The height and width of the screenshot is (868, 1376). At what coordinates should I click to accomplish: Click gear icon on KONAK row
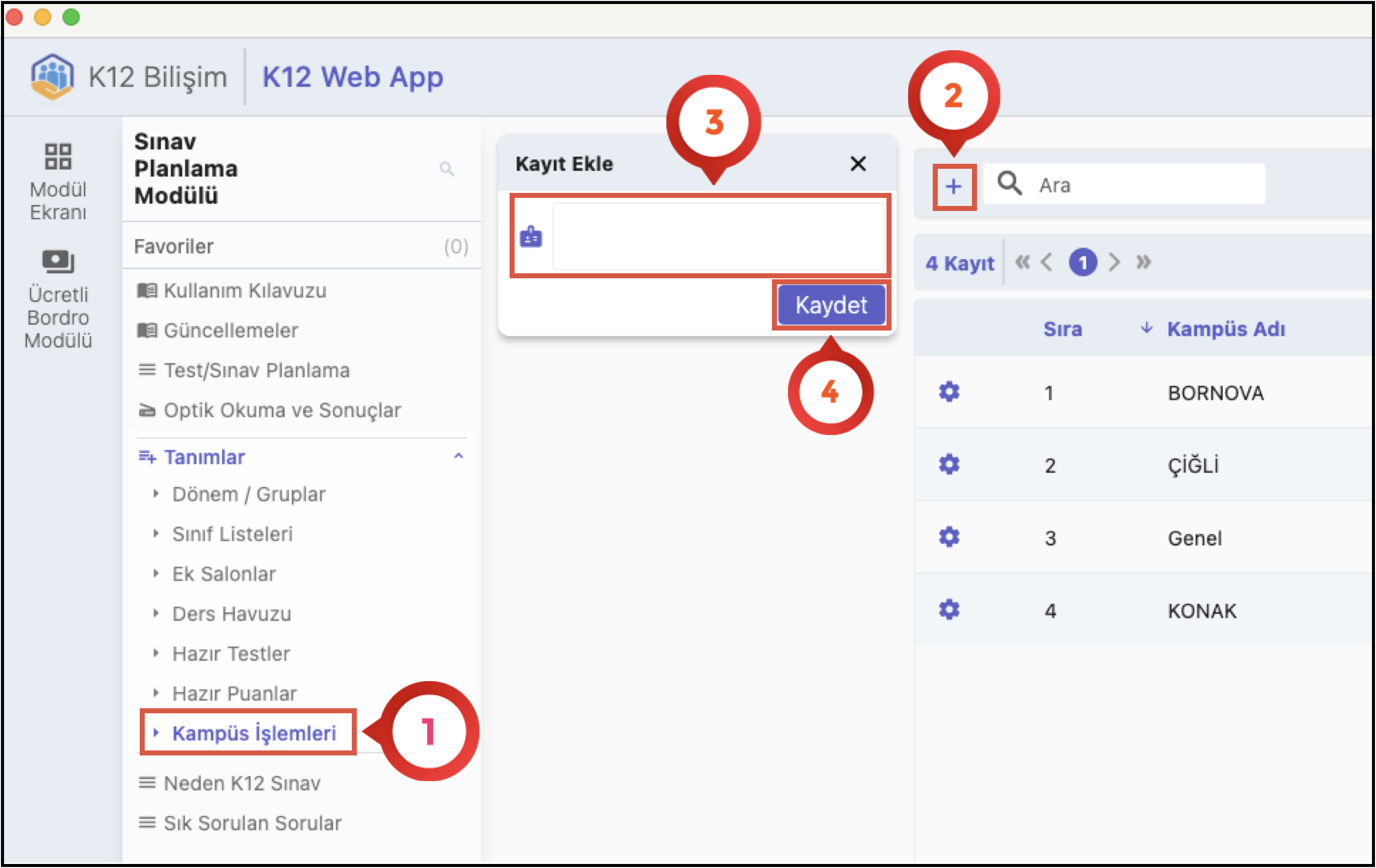tap(948, 610)
